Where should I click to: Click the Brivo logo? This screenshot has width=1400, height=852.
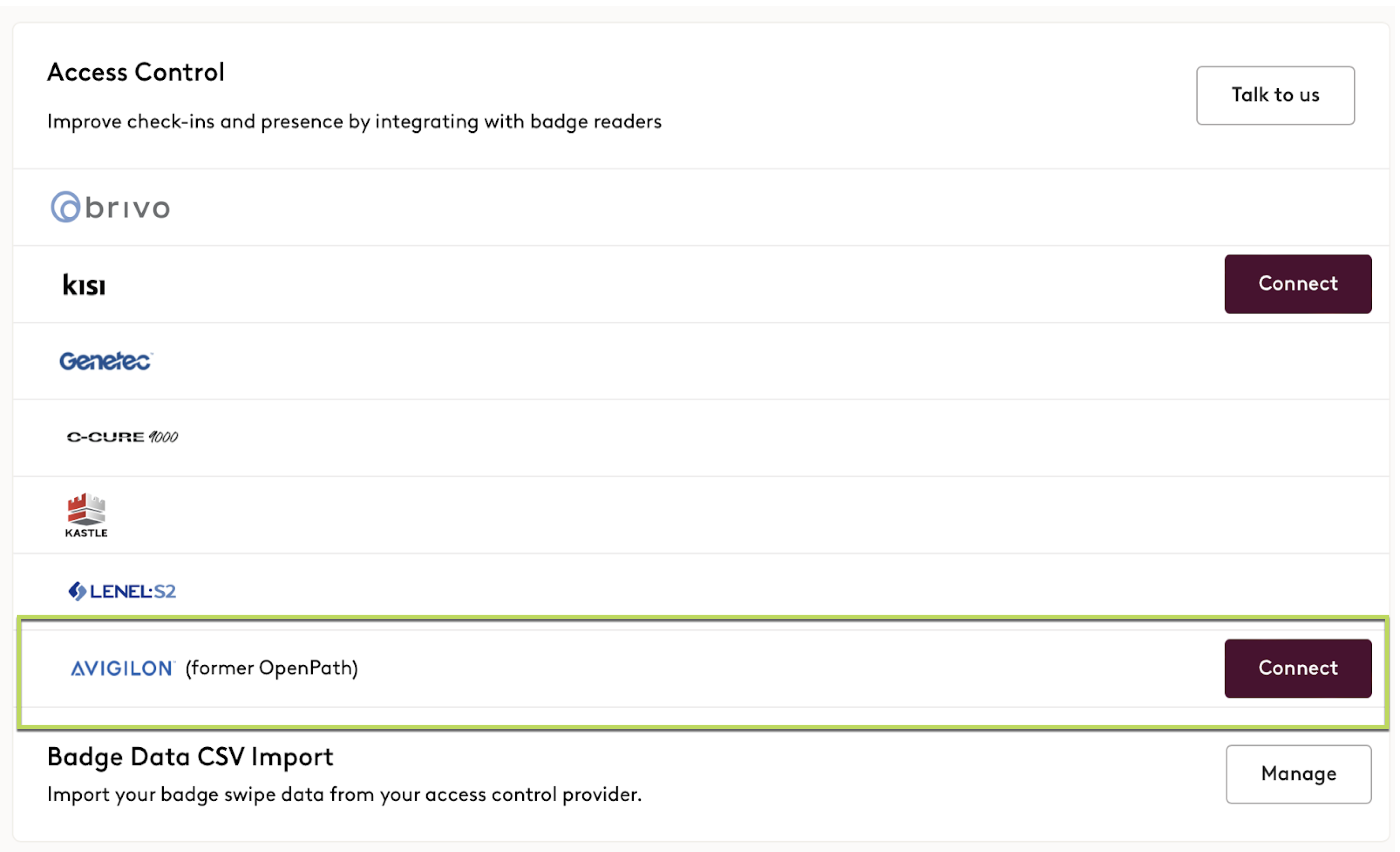(111, 208)
